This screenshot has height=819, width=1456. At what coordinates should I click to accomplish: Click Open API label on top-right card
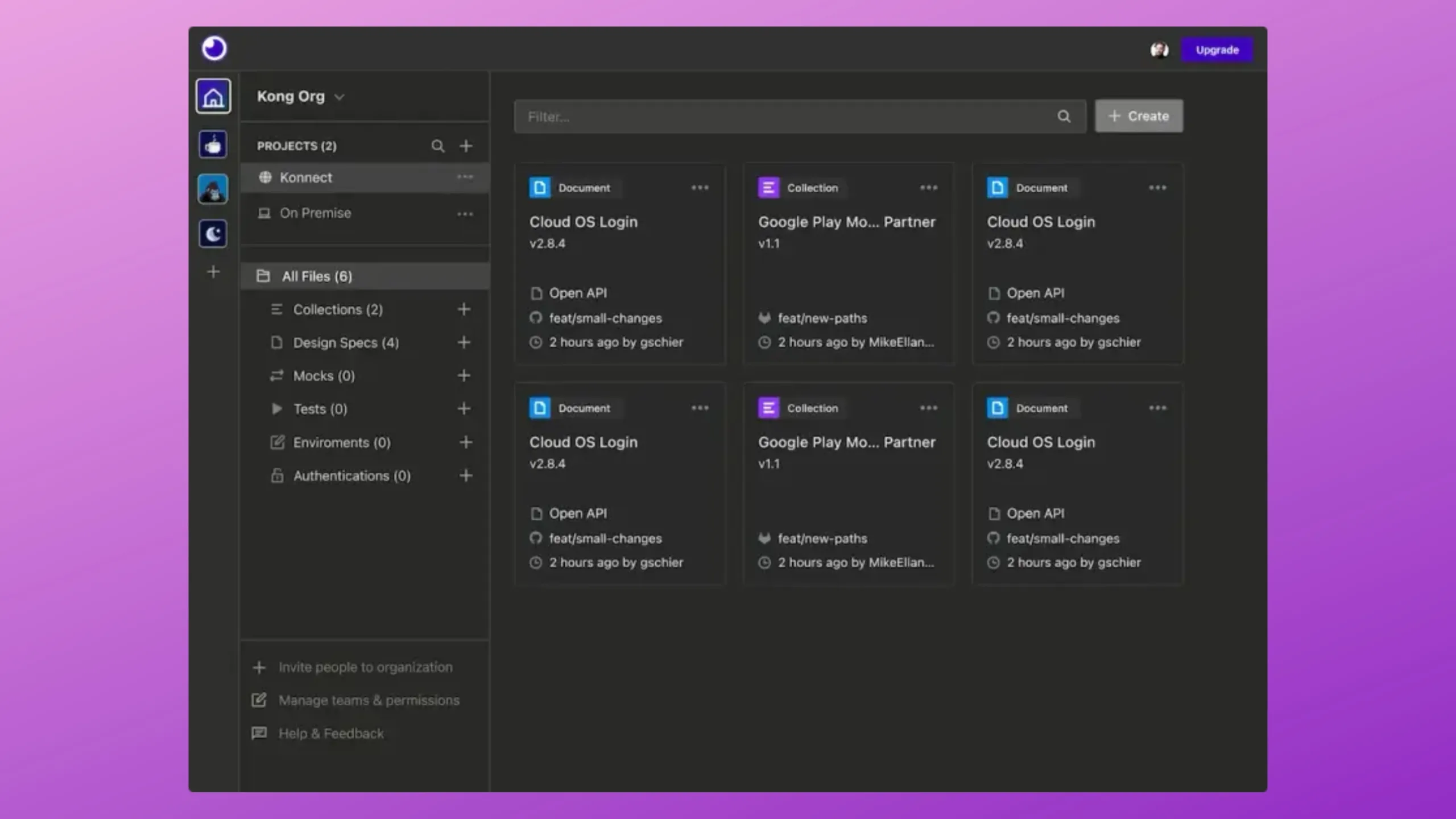[x=1035, y=293]
